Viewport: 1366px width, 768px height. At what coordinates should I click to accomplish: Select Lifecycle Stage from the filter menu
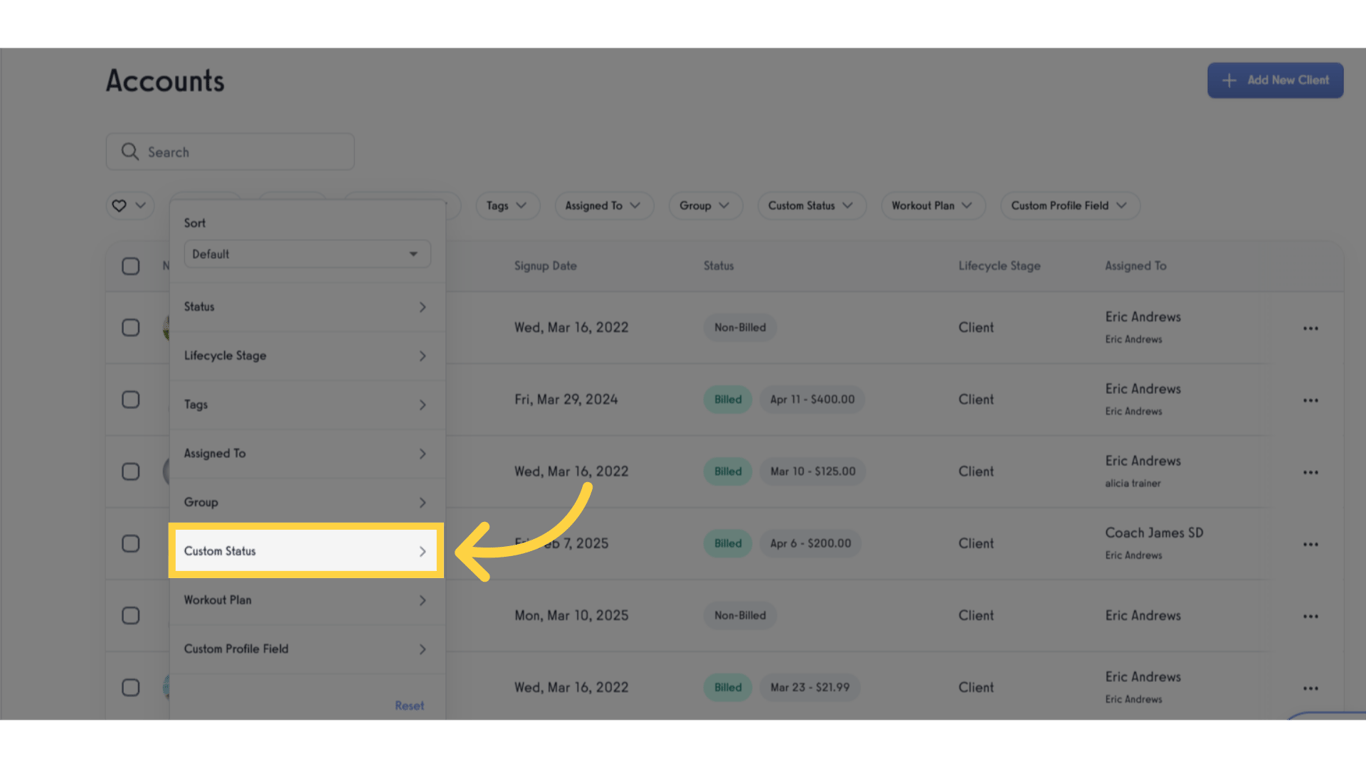307,355
